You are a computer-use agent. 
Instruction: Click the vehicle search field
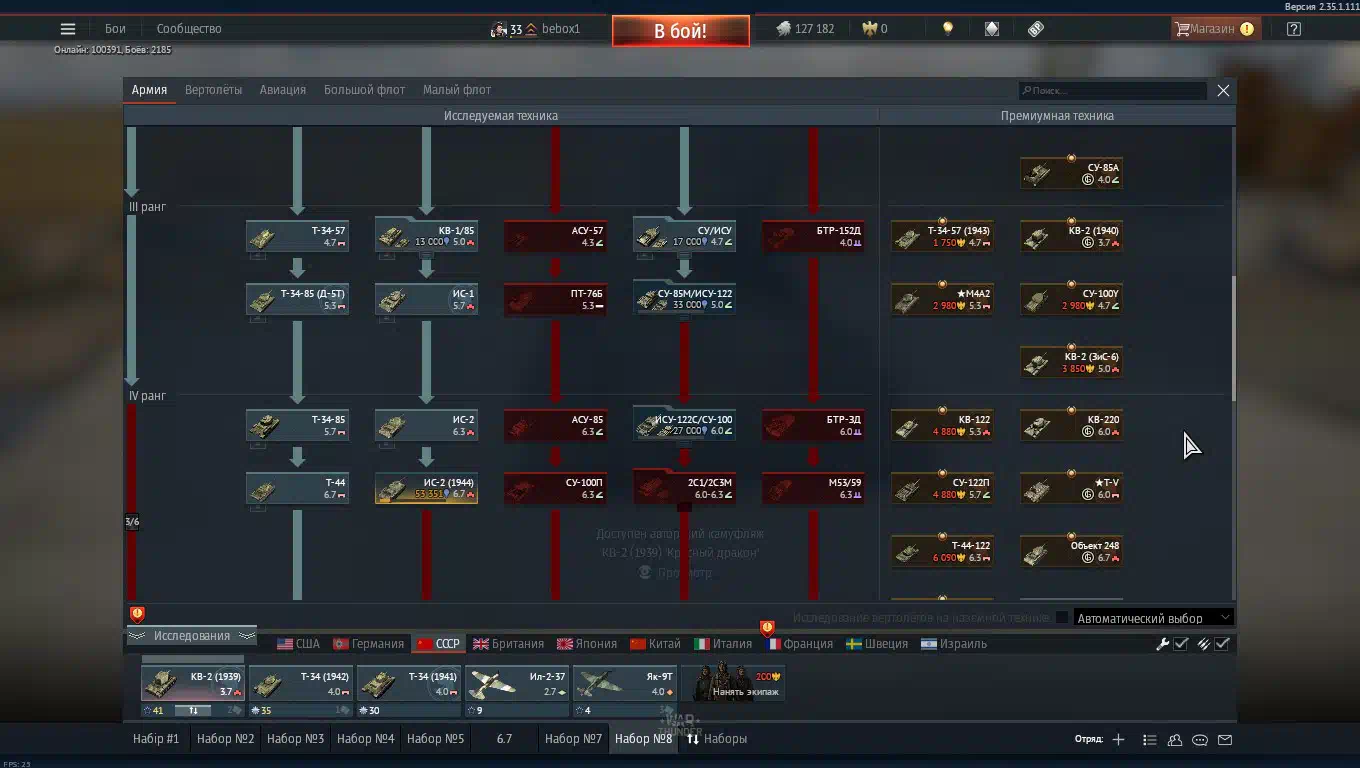pyautogui.click(x=1113, y=91)
